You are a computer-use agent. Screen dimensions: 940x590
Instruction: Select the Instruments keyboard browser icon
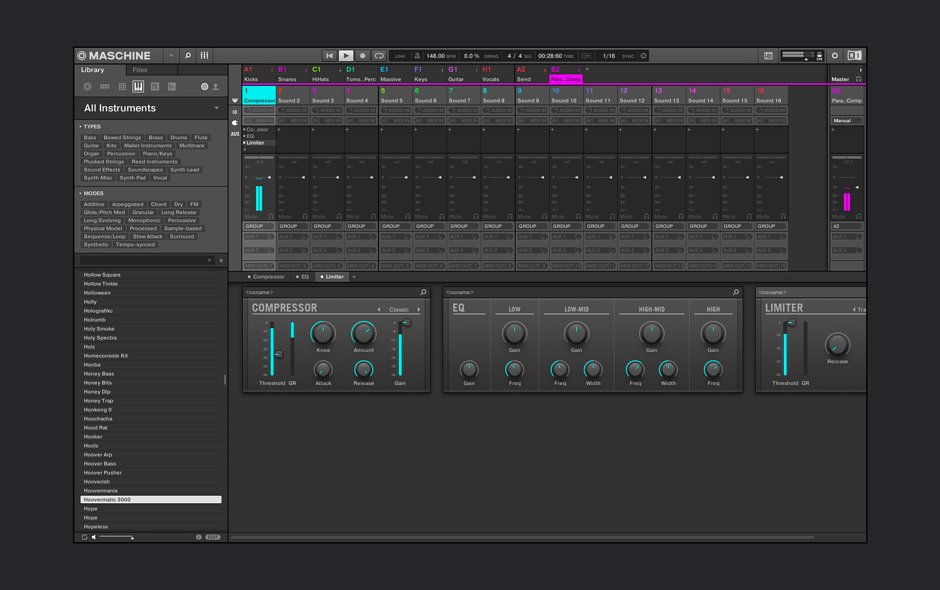138,86
